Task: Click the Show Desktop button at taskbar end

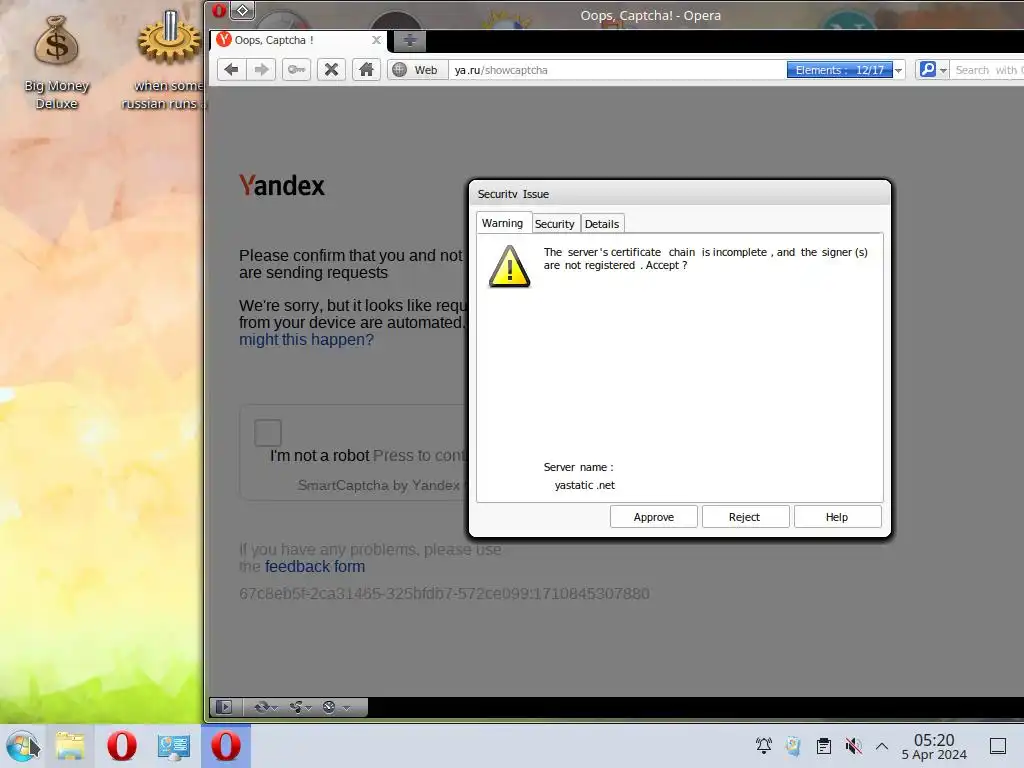Action: (x=998, y=746)
